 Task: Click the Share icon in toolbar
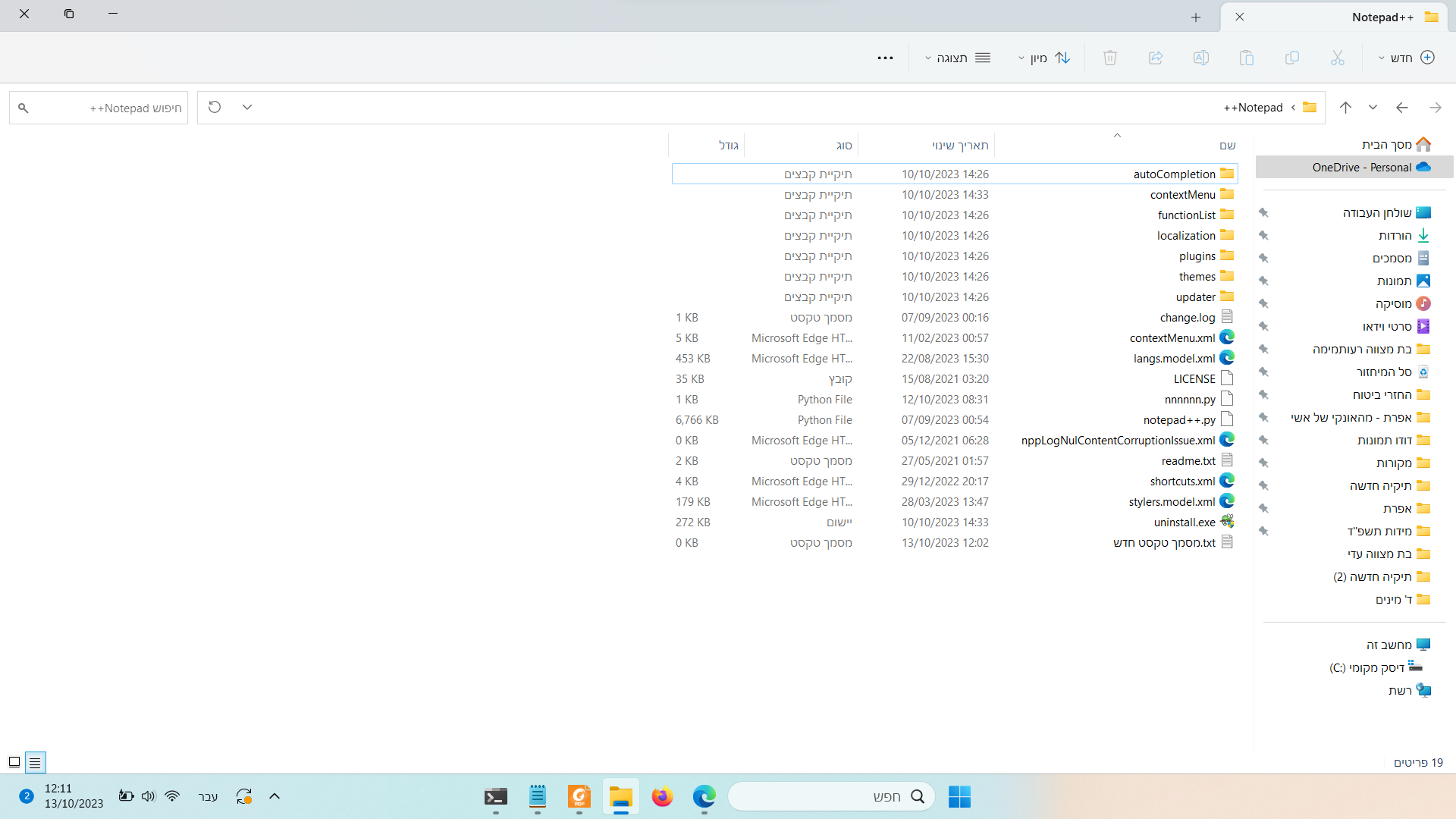pyautogui.click(x=1156, y=58)
